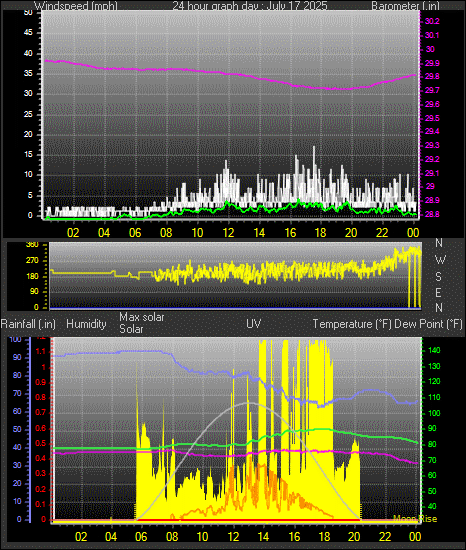Screen dimensions: 466x550
Task: Click the 29.3 value on the barometer axis
Action: click(432, 145)
